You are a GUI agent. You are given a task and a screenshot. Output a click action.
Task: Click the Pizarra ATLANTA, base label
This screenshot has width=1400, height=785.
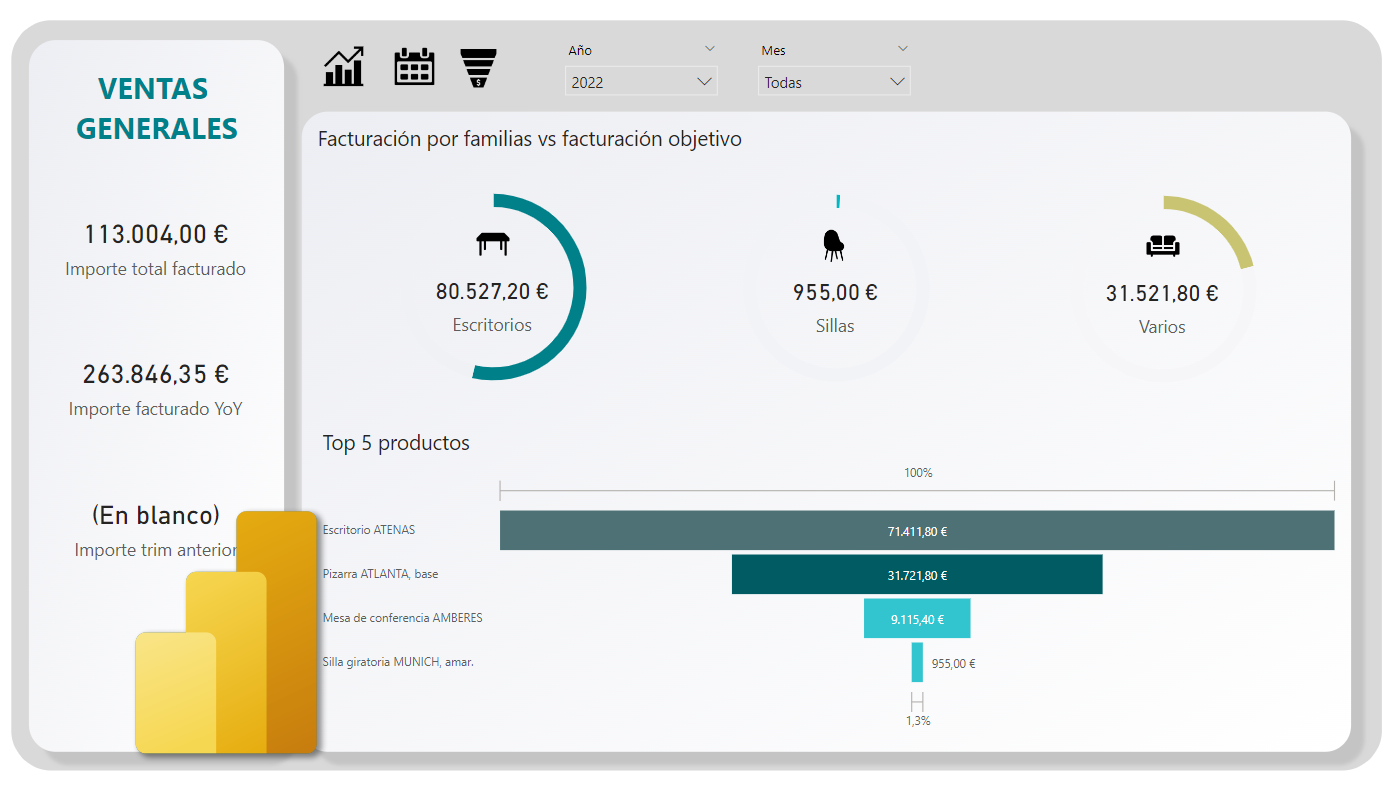point(380,574)
